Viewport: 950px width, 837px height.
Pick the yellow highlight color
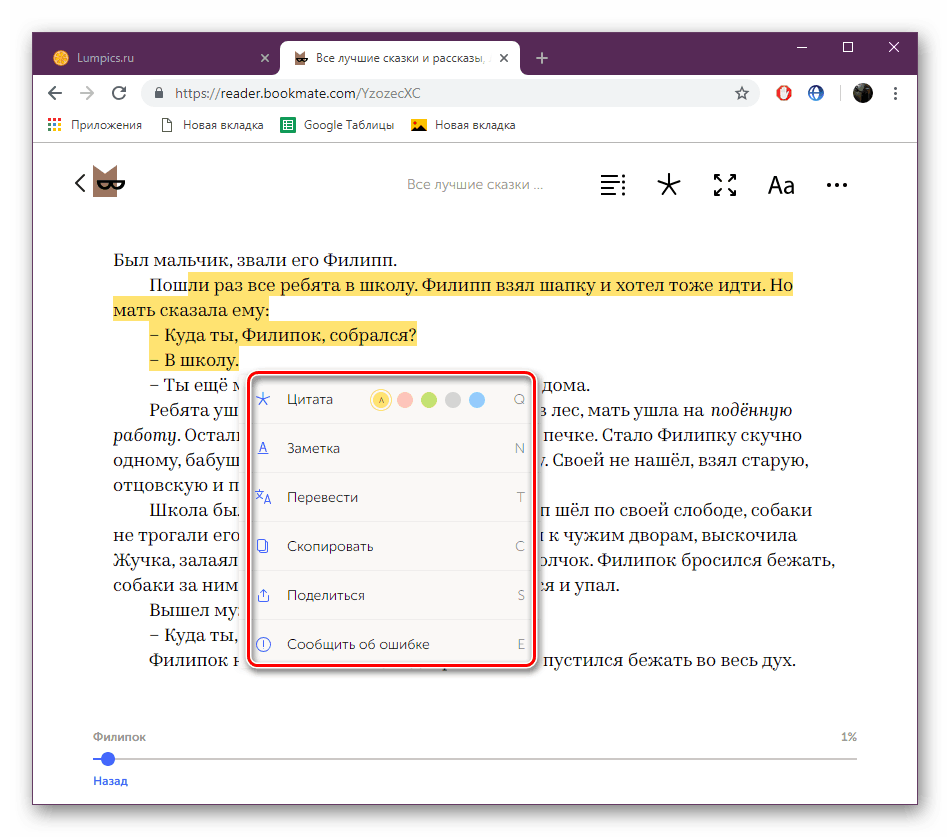point(381,400)
